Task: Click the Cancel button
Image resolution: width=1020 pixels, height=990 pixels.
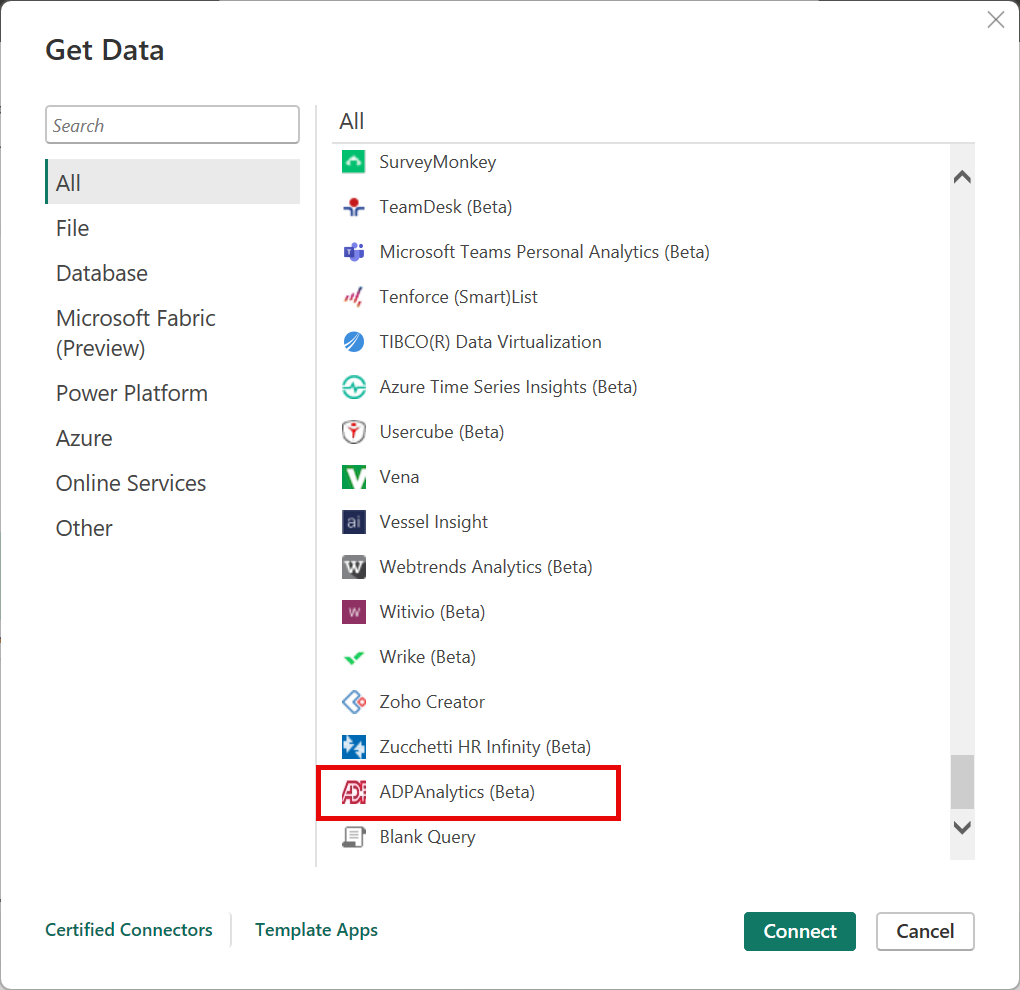Action: [924, 931]
